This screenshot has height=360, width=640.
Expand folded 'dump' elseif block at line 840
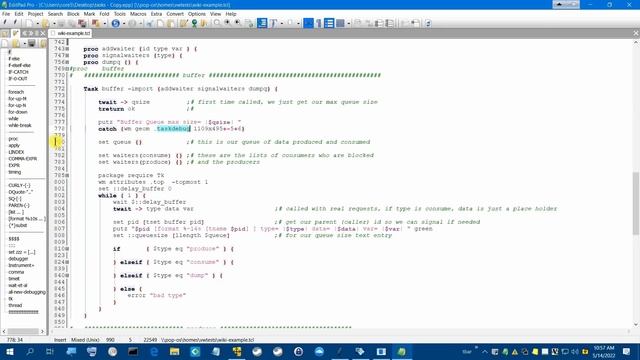click(68, 276)
